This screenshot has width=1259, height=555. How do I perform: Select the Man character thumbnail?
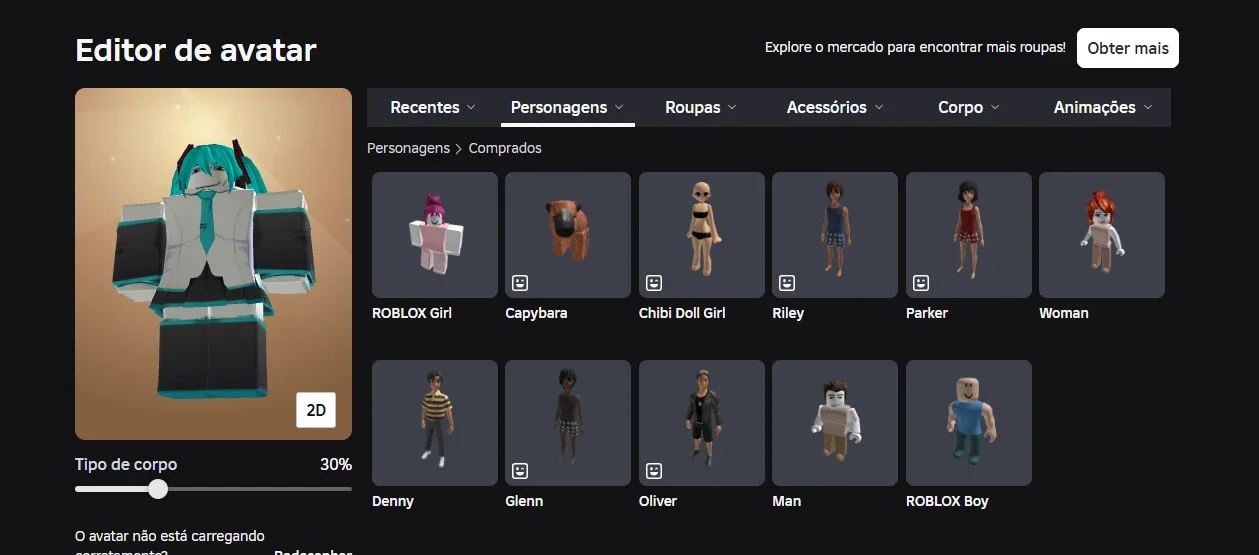[x=835, y=423]
